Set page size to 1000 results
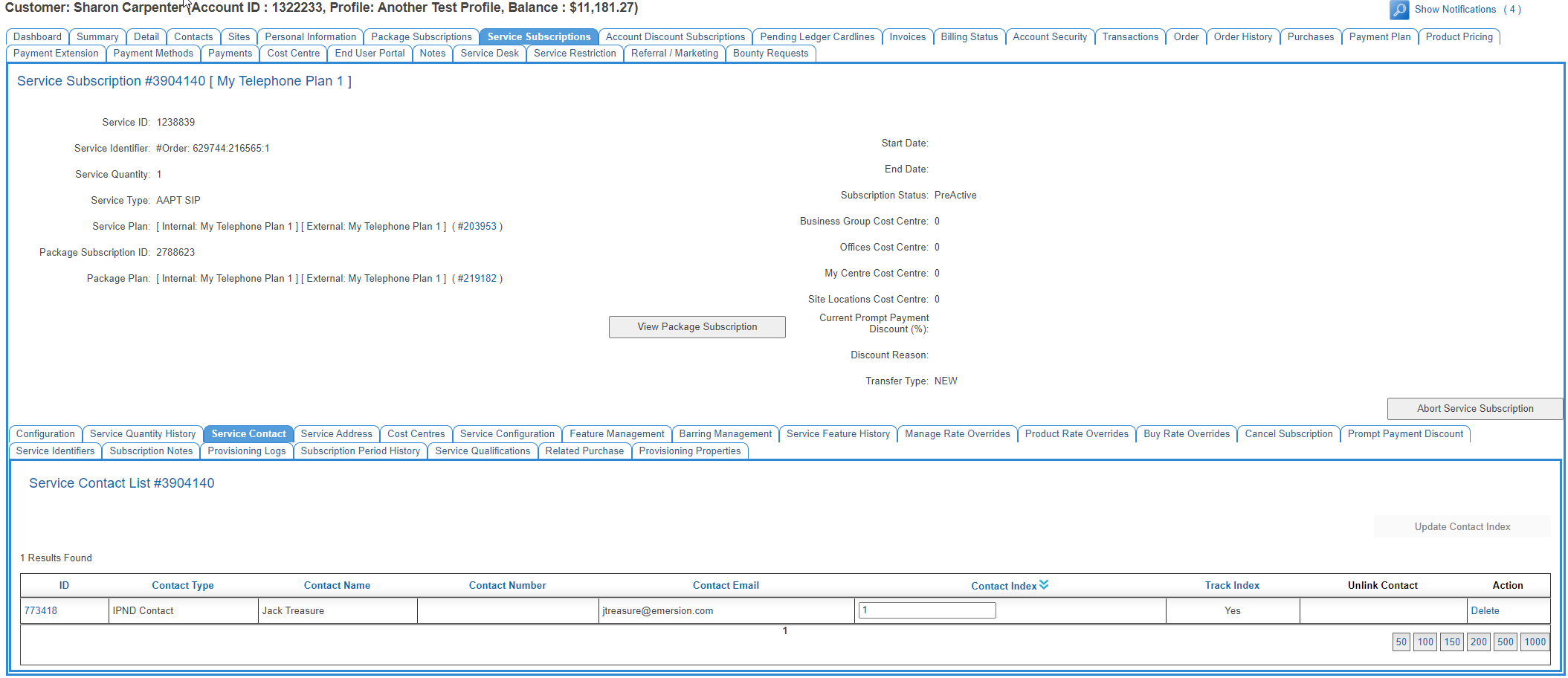 coord(1535,642)
